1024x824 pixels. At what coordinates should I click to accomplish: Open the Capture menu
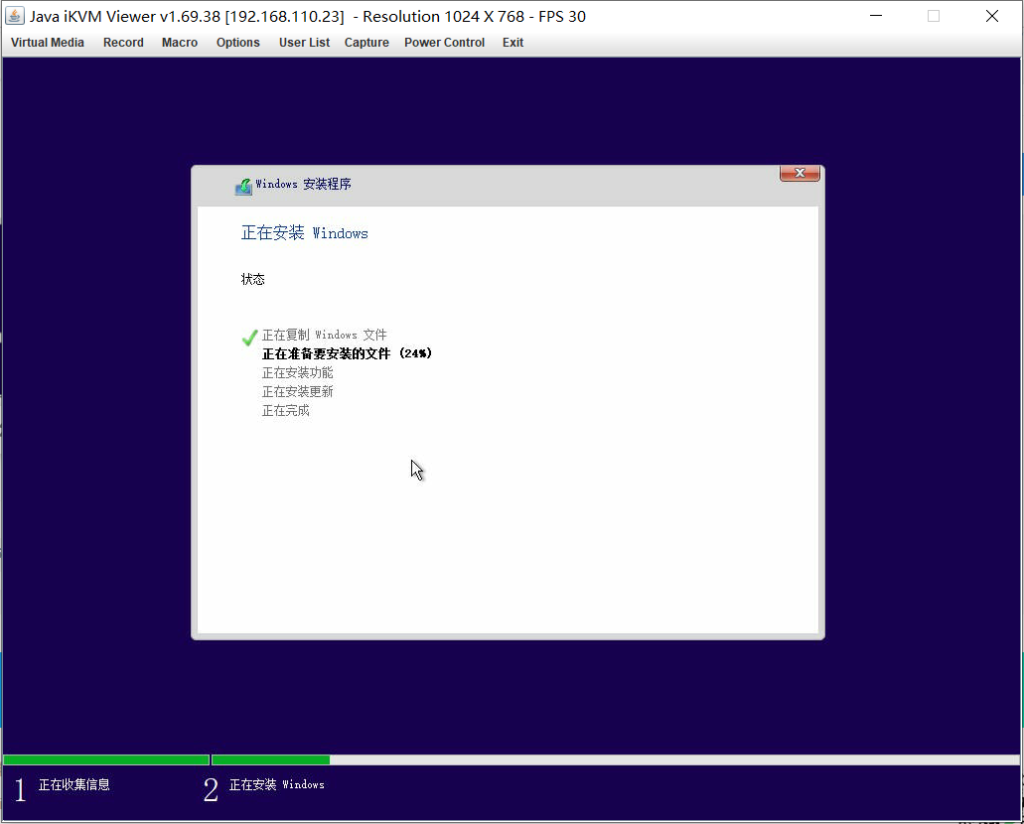(x=366, y=43)
